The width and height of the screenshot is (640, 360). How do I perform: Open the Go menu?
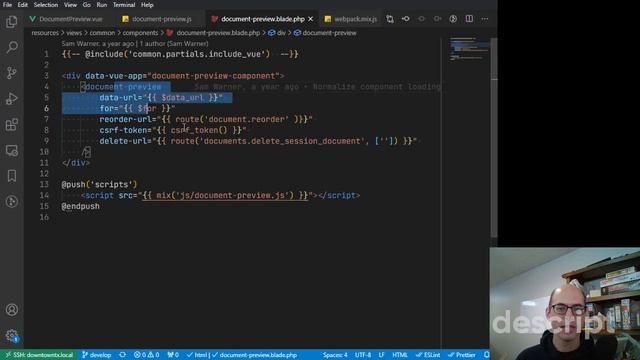(87, 5)
